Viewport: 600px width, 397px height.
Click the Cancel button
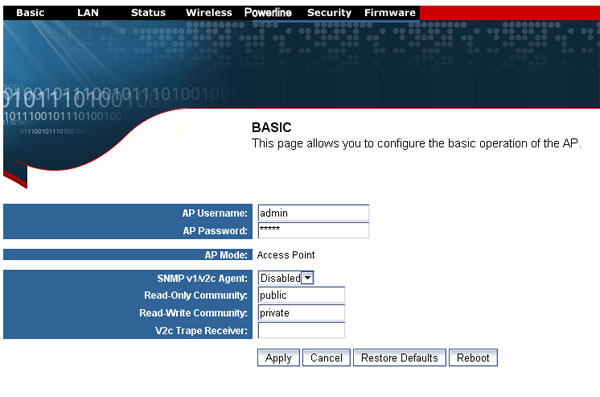pyautogui.click(x=326, y=358)
